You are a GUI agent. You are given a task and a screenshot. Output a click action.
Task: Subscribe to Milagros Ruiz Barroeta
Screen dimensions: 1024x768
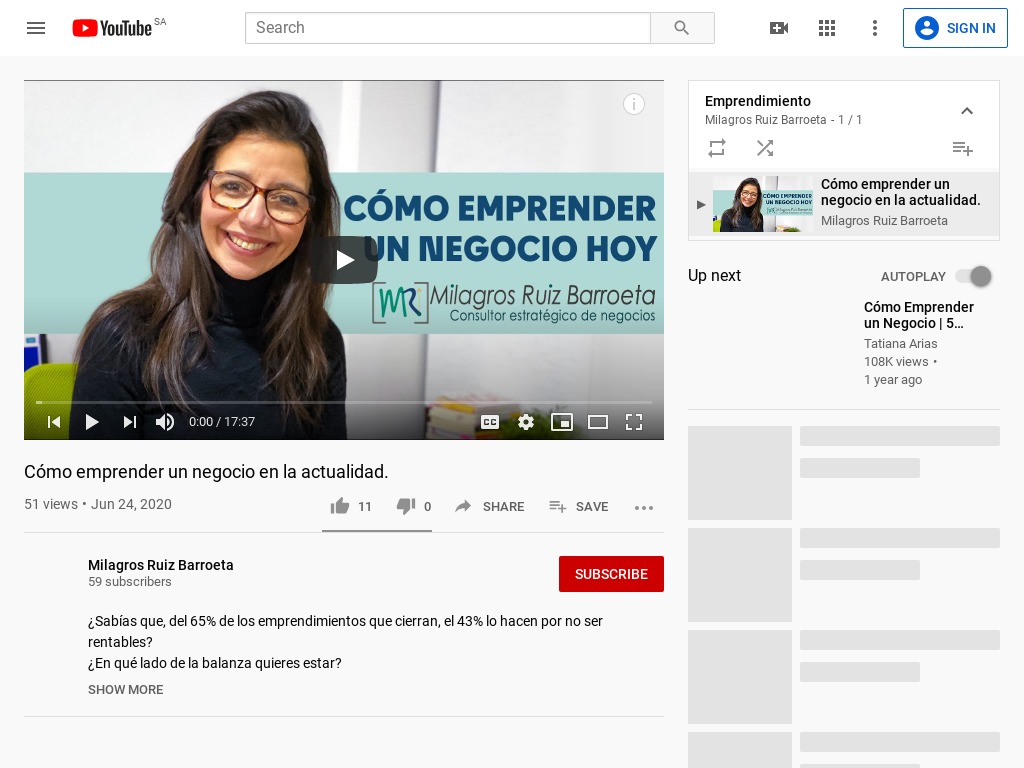[611, 574]
